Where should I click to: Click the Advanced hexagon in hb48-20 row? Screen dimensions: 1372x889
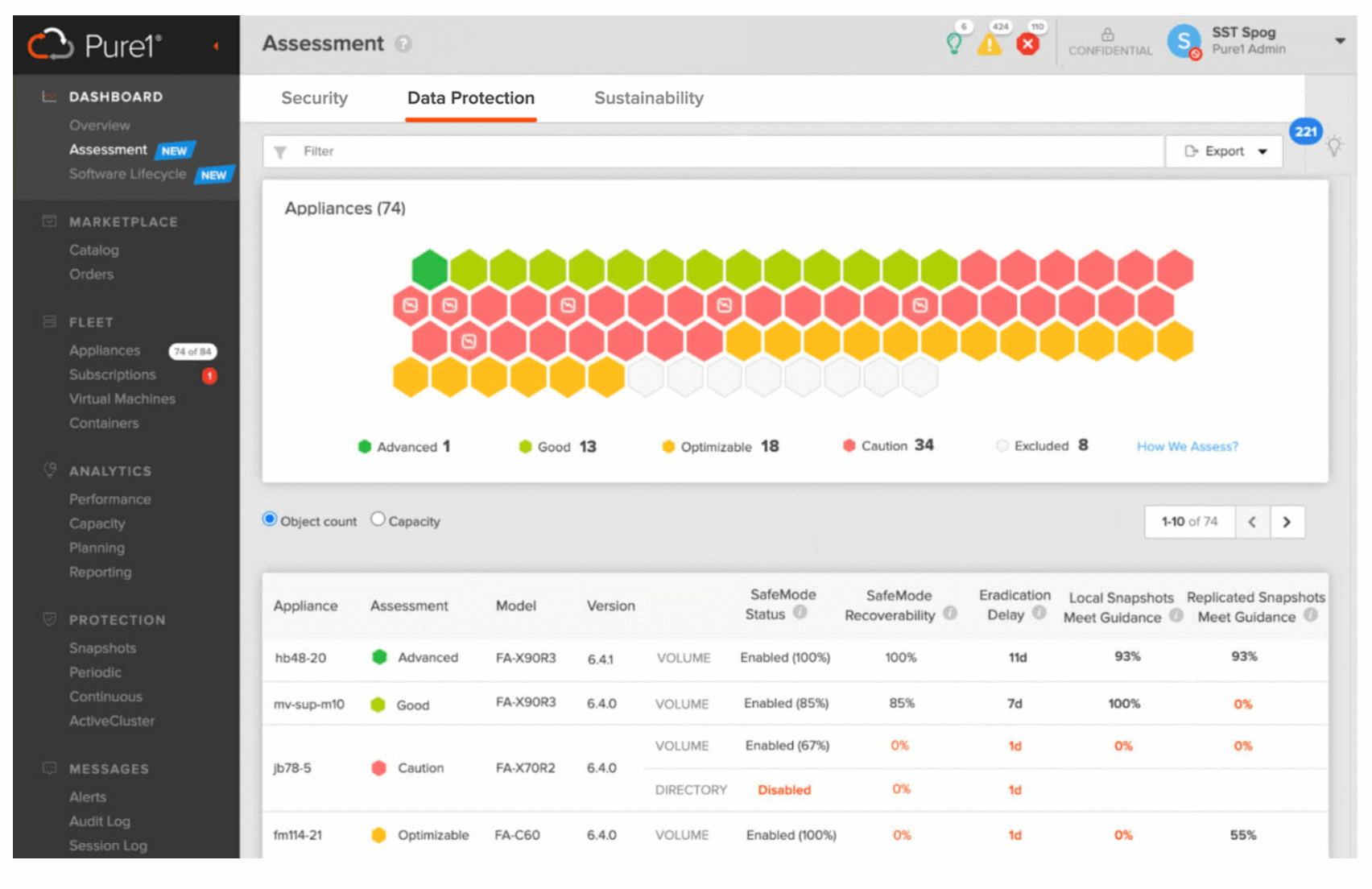coord(379,657)
